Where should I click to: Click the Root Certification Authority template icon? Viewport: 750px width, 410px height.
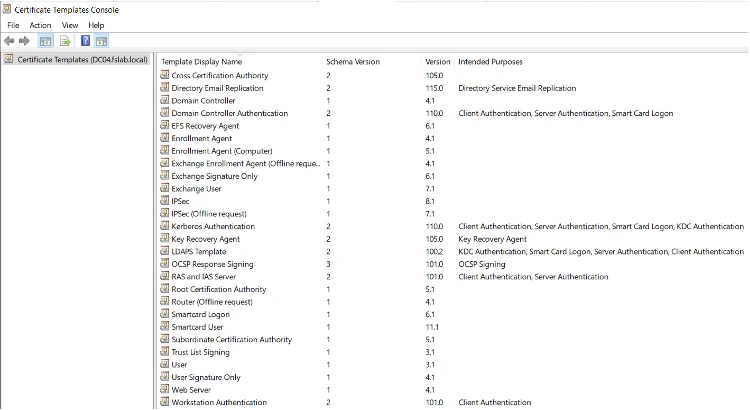tap(165, 289)
